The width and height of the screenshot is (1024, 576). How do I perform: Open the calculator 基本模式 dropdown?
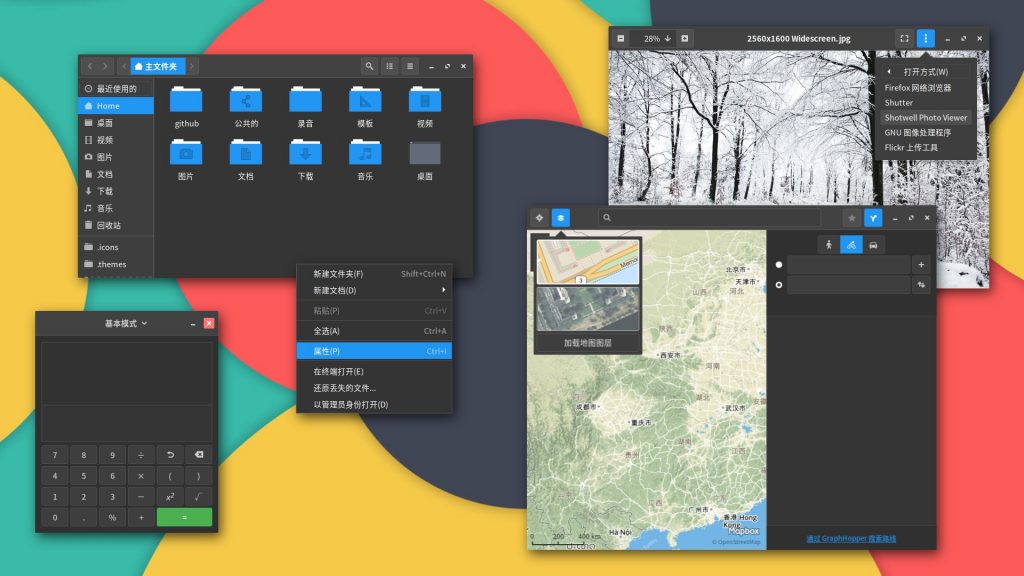tap(122, 323)
